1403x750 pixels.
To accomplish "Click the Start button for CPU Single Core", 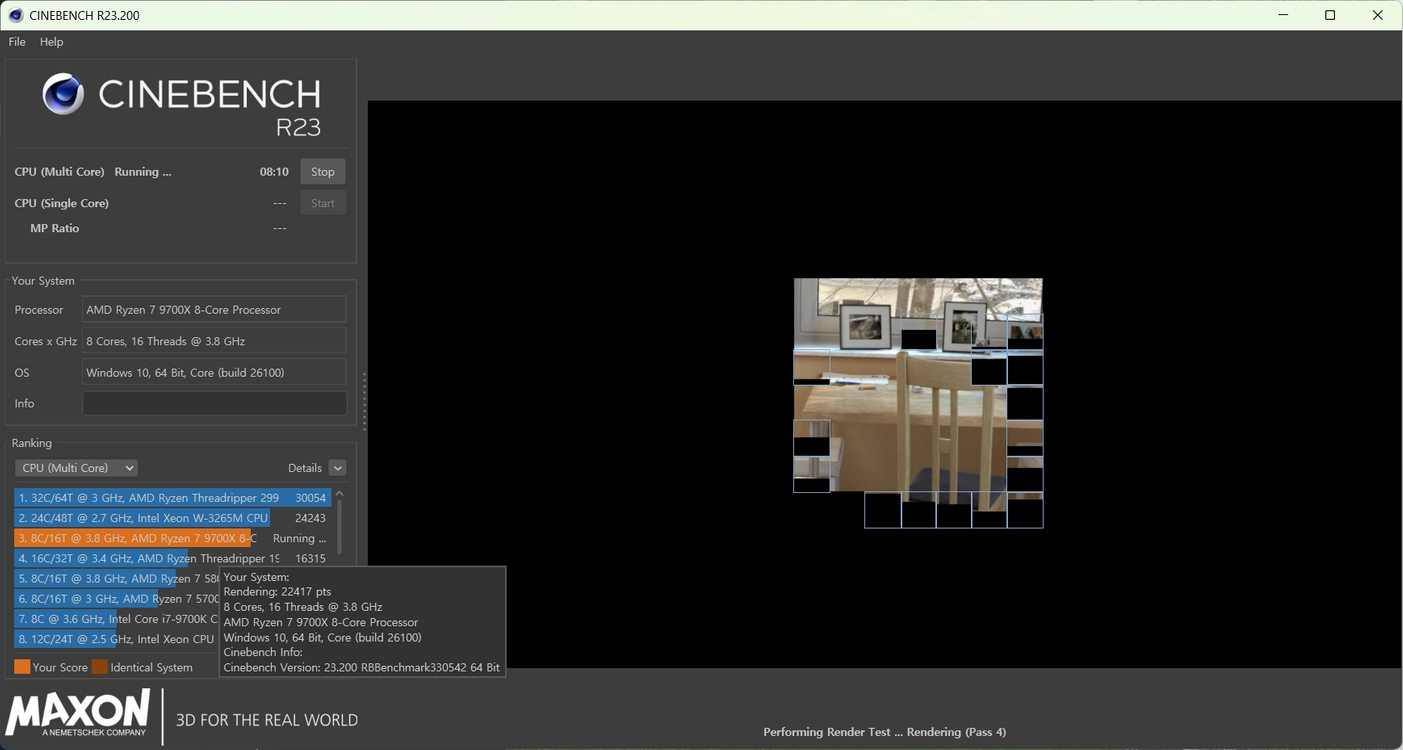I will pos(323,203).
